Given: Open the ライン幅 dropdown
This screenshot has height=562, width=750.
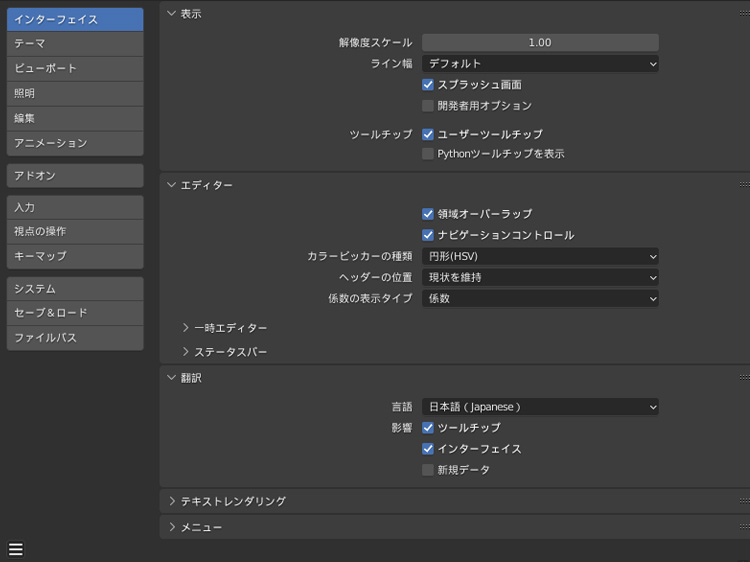Looking at the screenshot, I should tap(540, 64).
